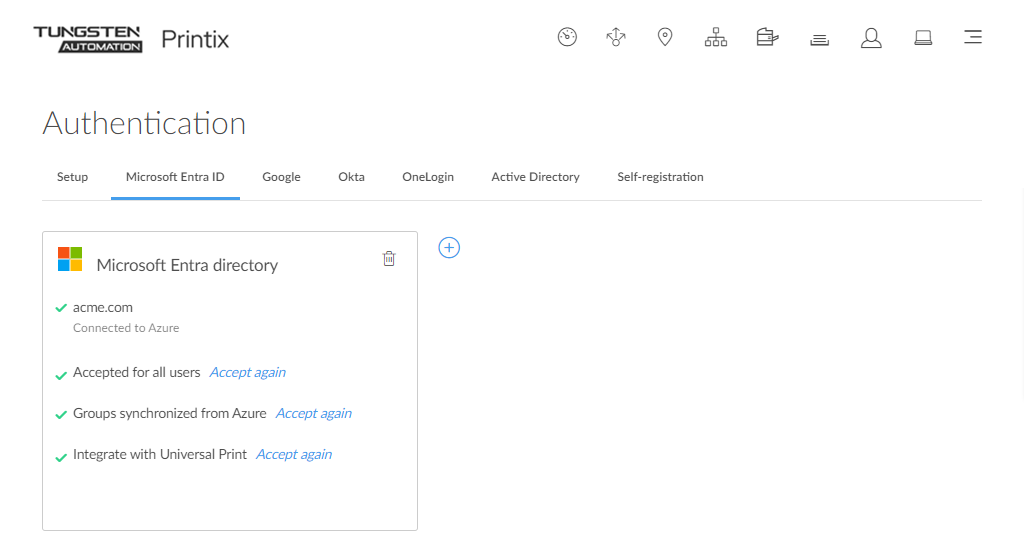Open the Active Directory tab
Viewport: 1024px width, 557px height.
point(536,177)
